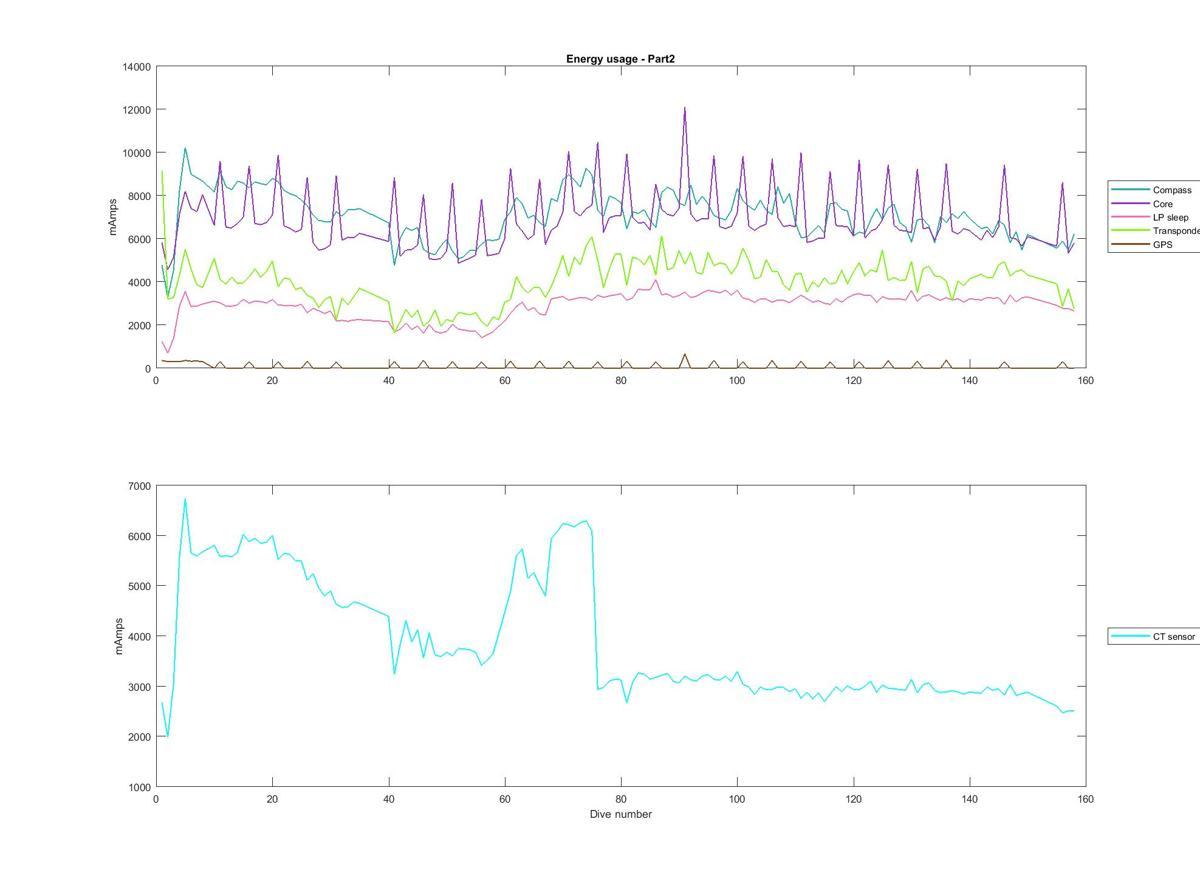Click the tallest Core spike near 12000 mAmps
Image resolution: width=1200 pixels, height=885 pixels.
(x=685, y=109)
